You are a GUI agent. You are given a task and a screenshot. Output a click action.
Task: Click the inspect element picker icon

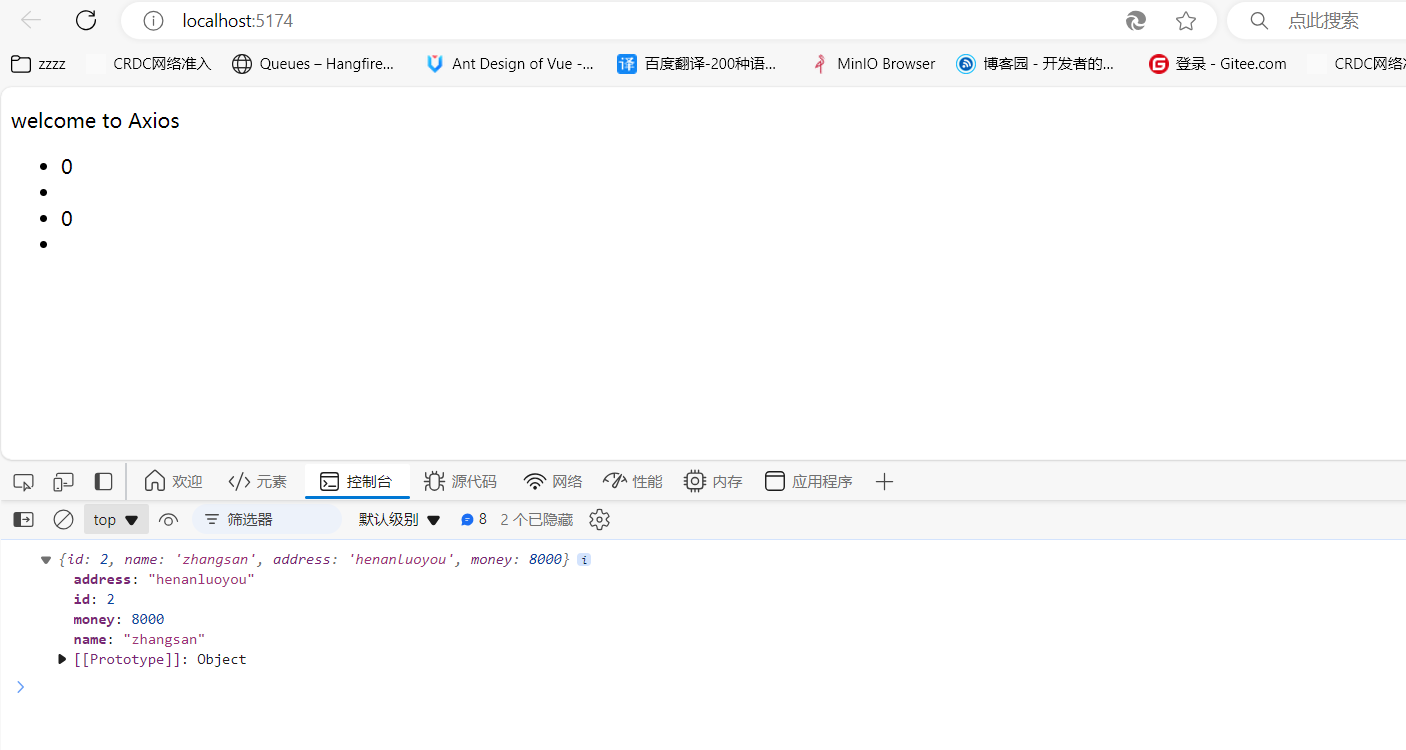(24, 482)
